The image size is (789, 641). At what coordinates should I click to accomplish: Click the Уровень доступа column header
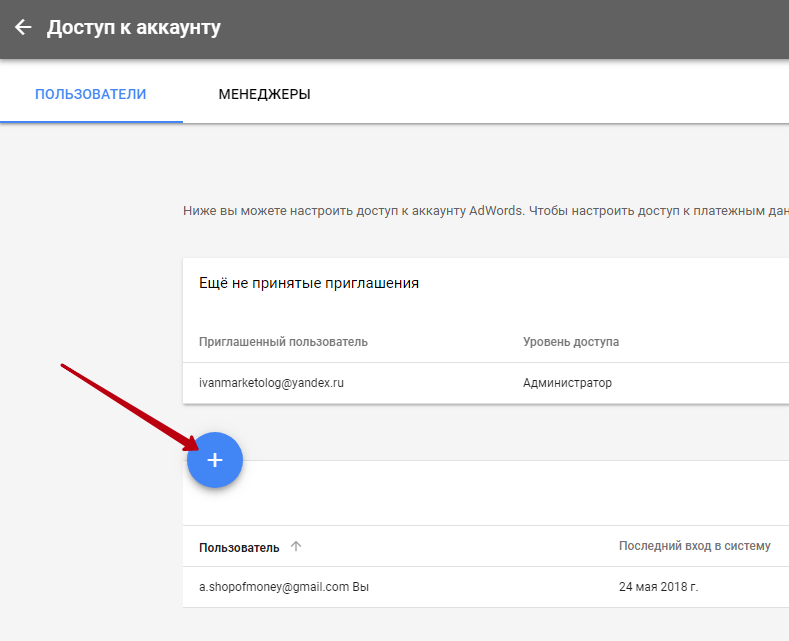570,342
